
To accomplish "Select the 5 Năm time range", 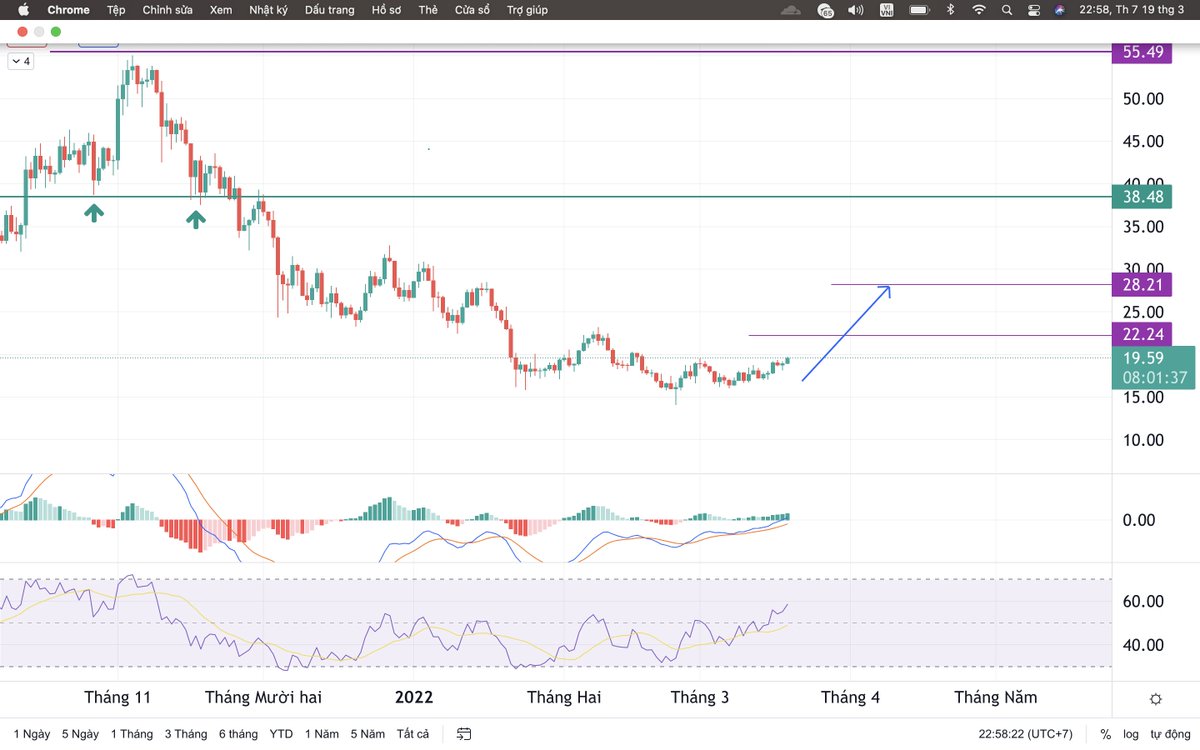I will (367, 734).
